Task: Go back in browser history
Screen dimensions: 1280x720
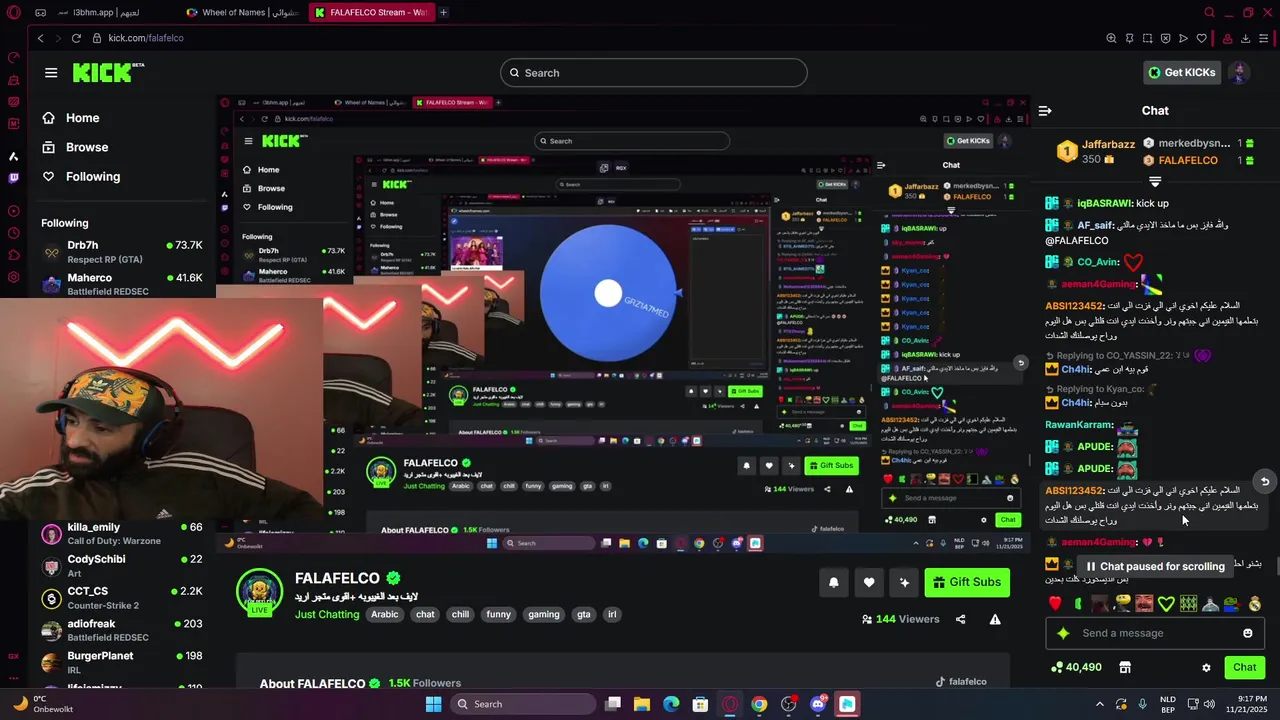Action: tap(40, 38)
